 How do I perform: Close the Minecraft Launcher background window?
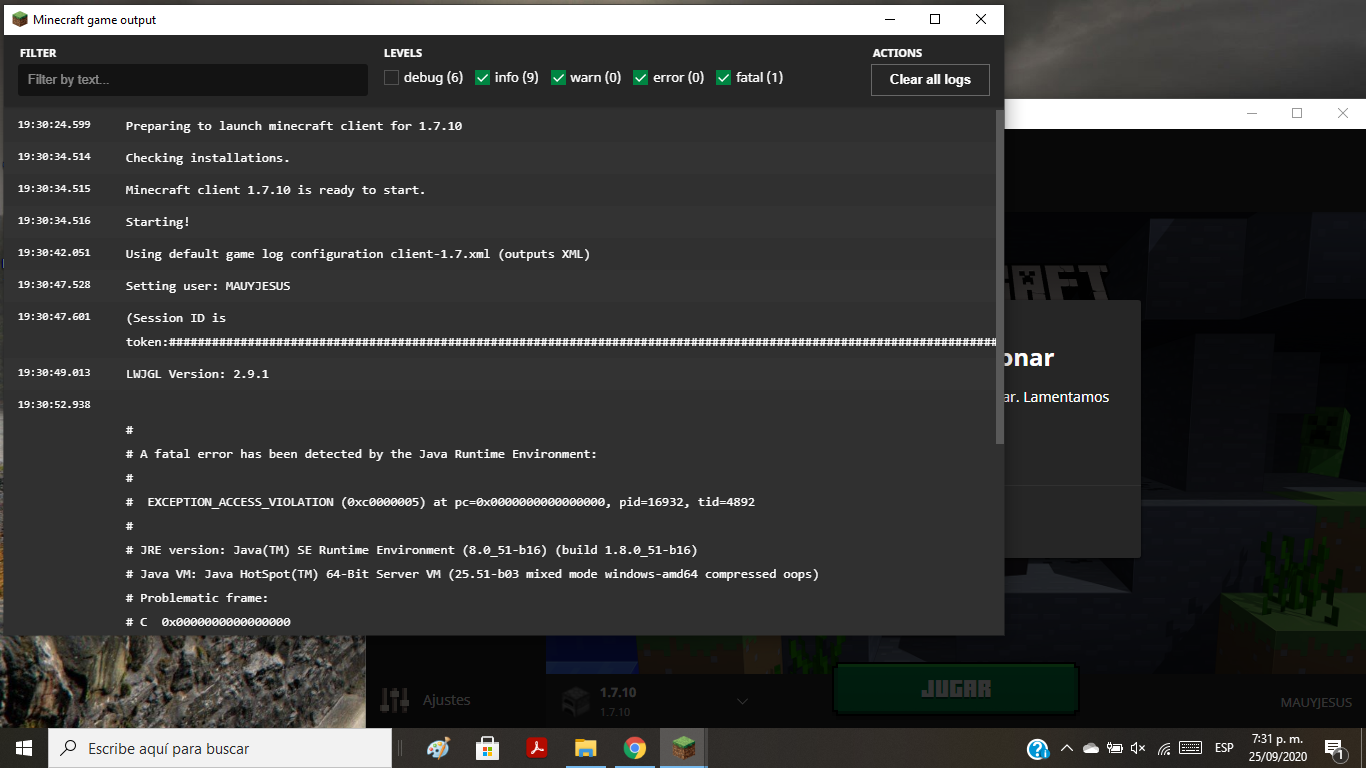tap(1343, 113)
